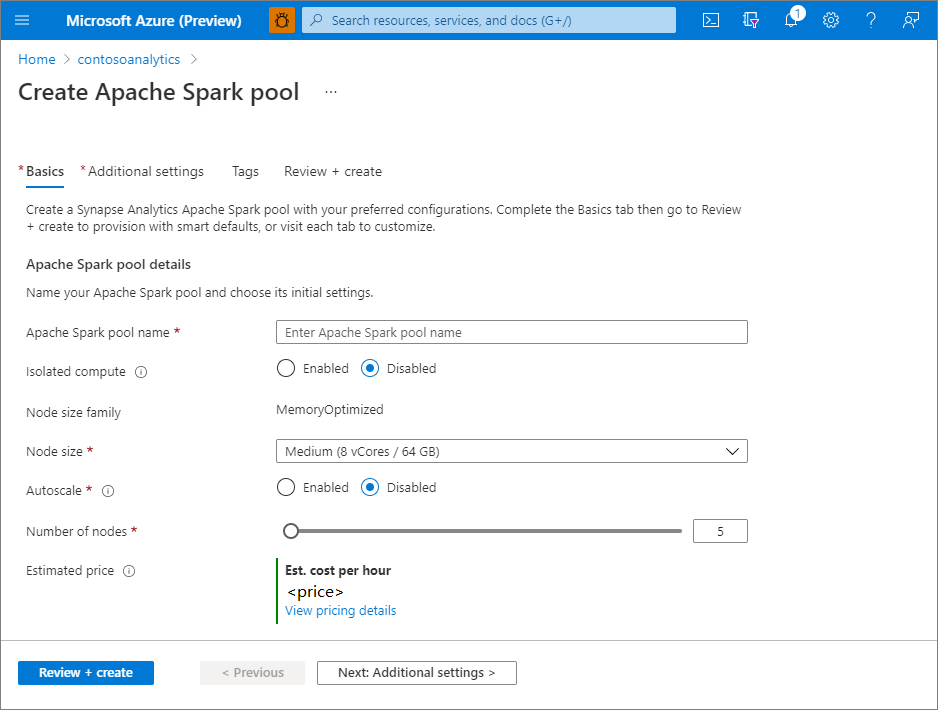
Task: Show Isolated compute info tooltip
Action: click(141, 372)
